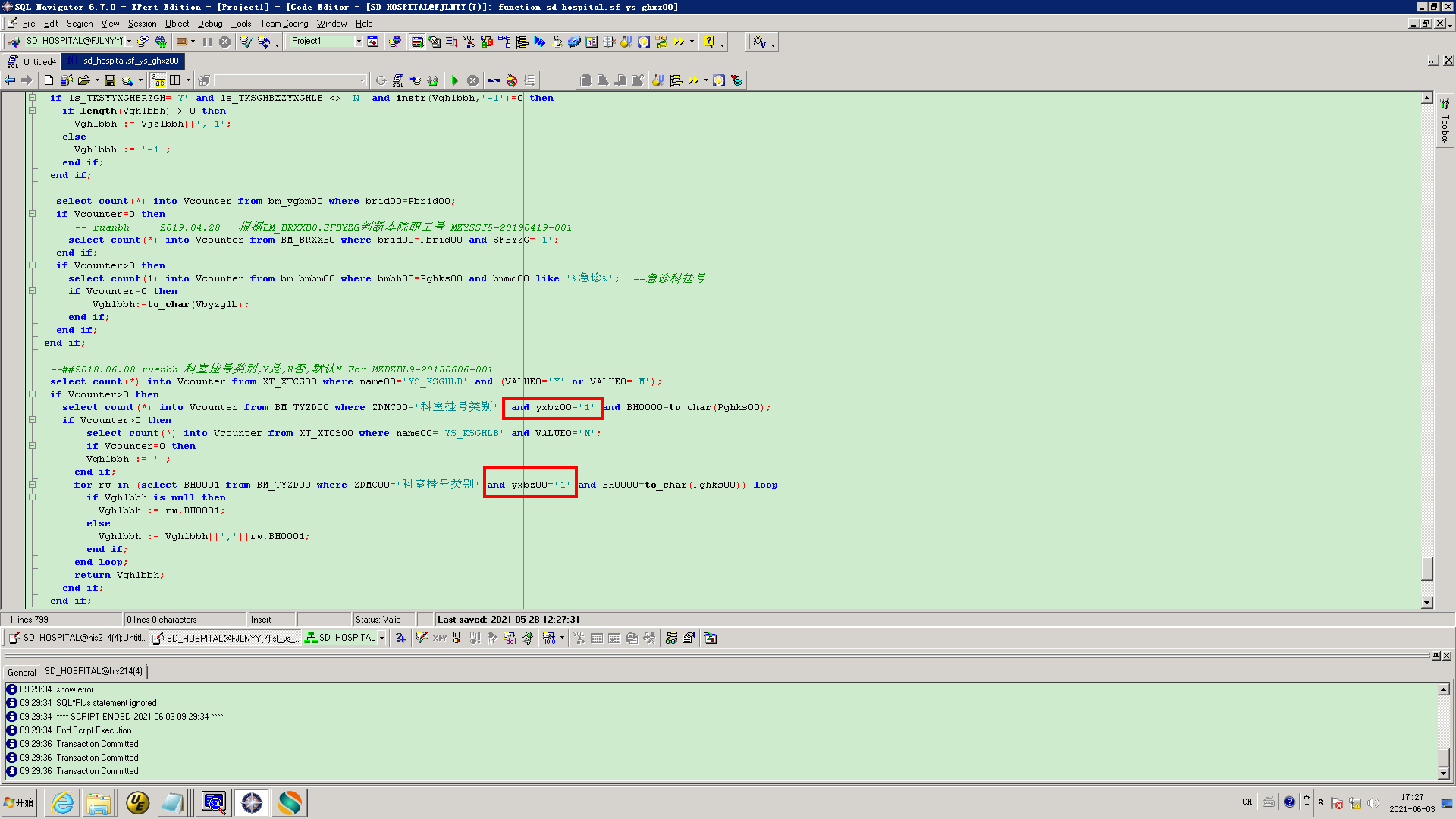Expand the Project1 dropdown list

point(359,42)
